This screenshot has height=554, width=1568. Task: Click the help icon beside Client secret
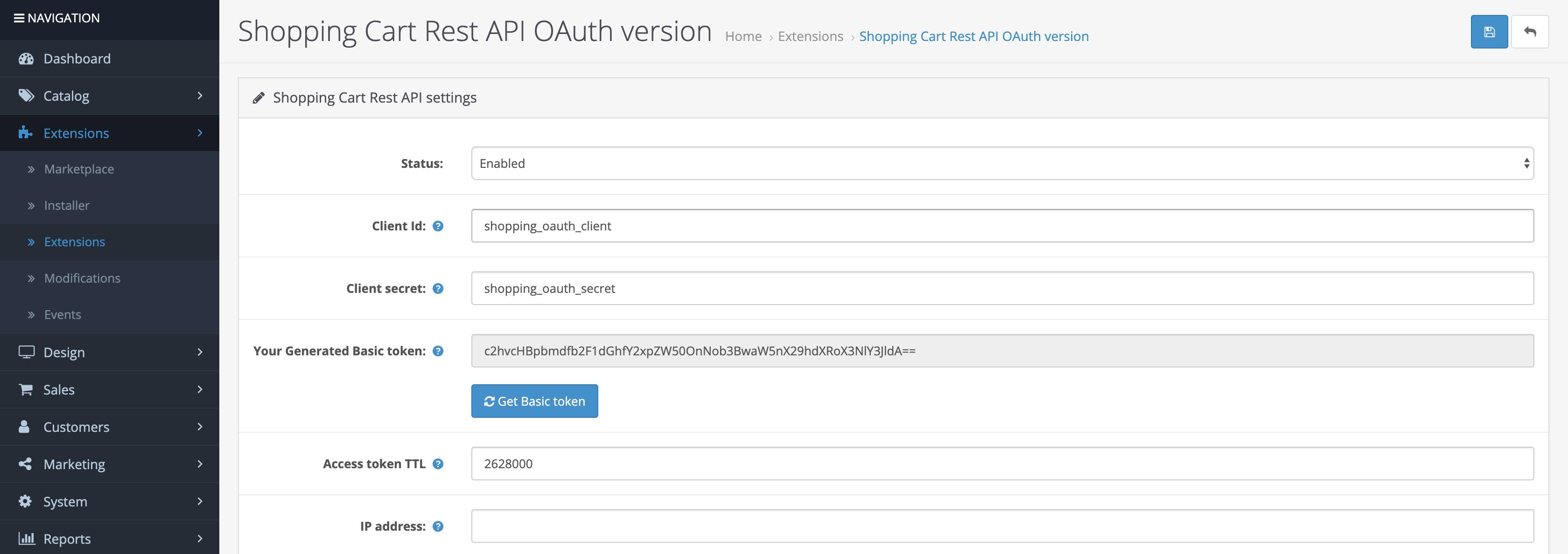(438, 289)
